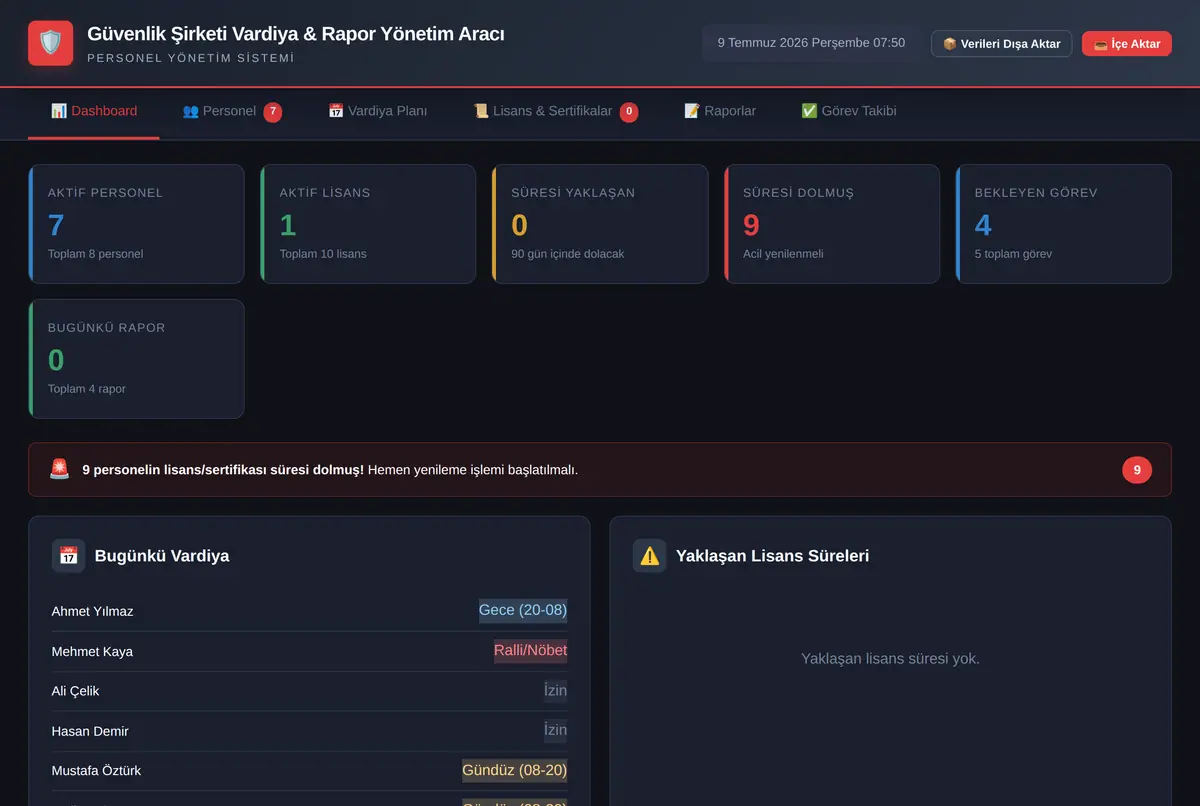
Task: Select the Aktif Personel stat card
Action: point(136,224)
